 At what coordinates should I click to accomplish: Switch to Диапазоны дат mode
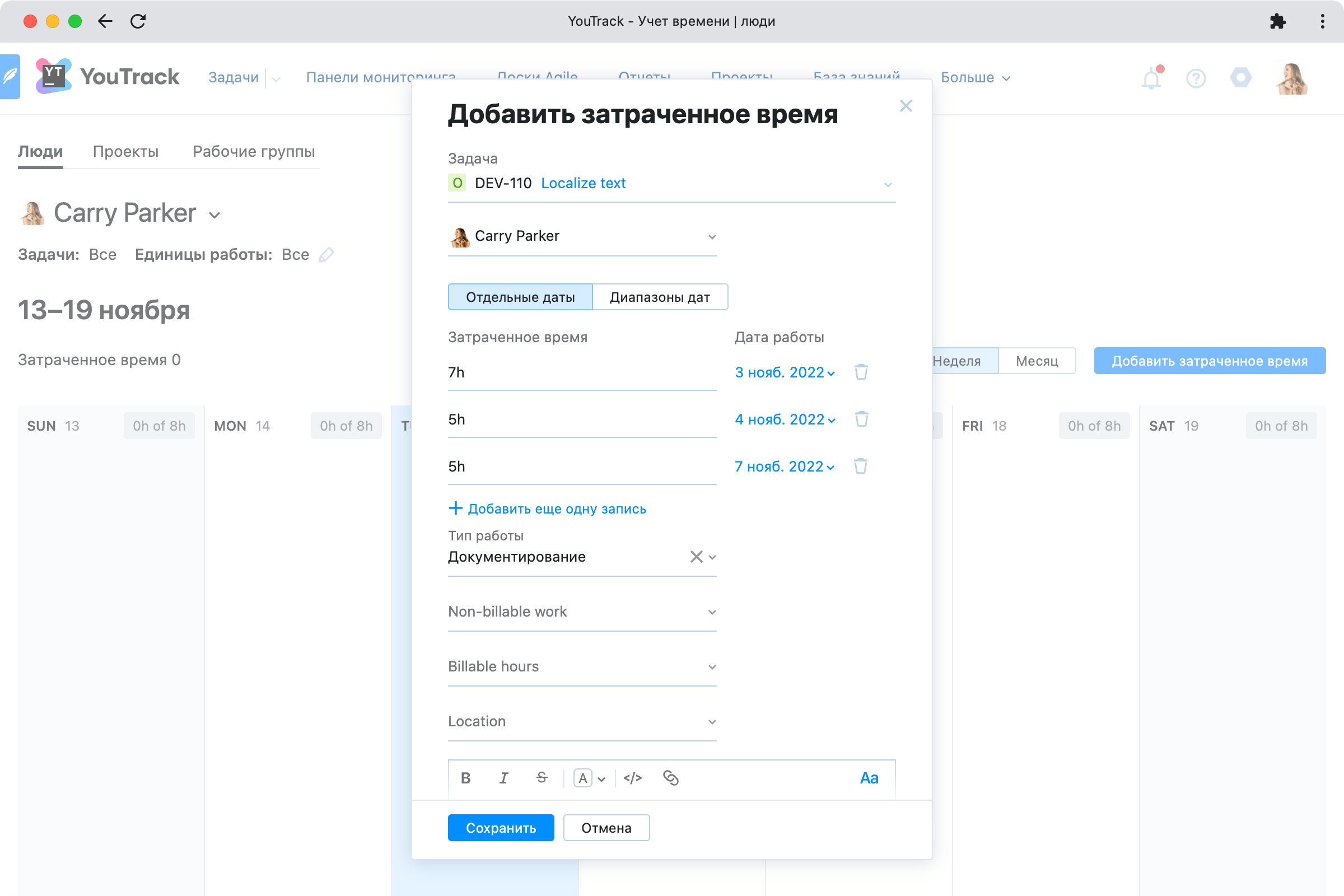click(660, 297)
